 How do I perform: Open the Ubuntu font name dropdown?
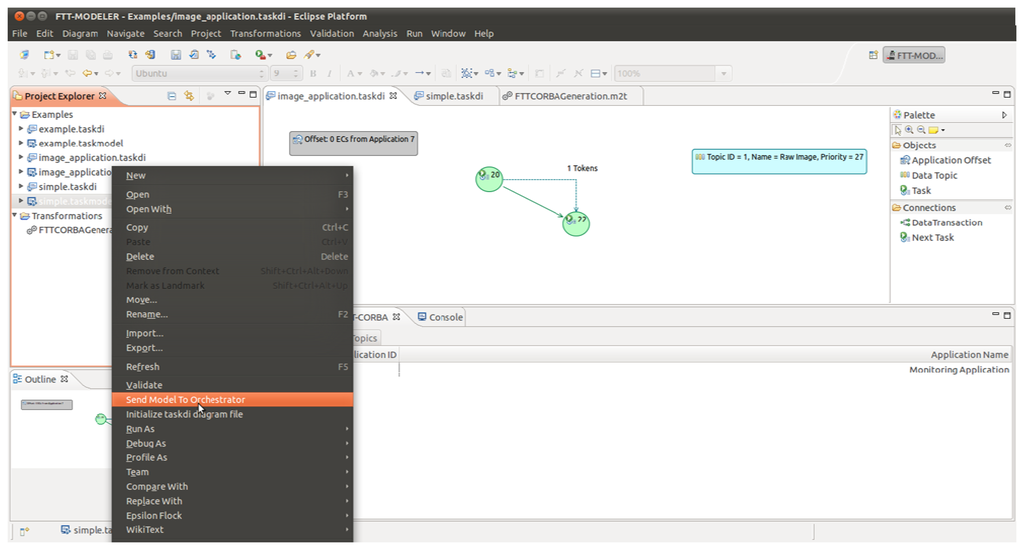click(x=259, y=74)
